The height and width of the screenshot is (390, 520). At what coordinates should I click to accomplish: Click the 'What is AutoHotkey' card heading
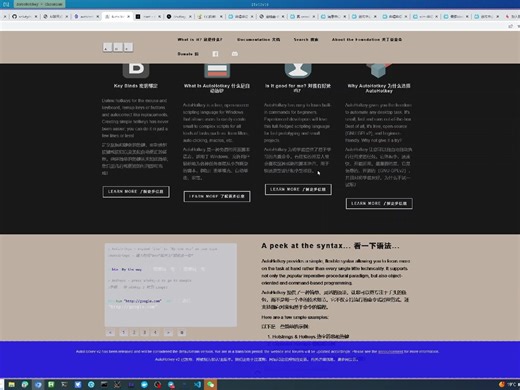217,88
